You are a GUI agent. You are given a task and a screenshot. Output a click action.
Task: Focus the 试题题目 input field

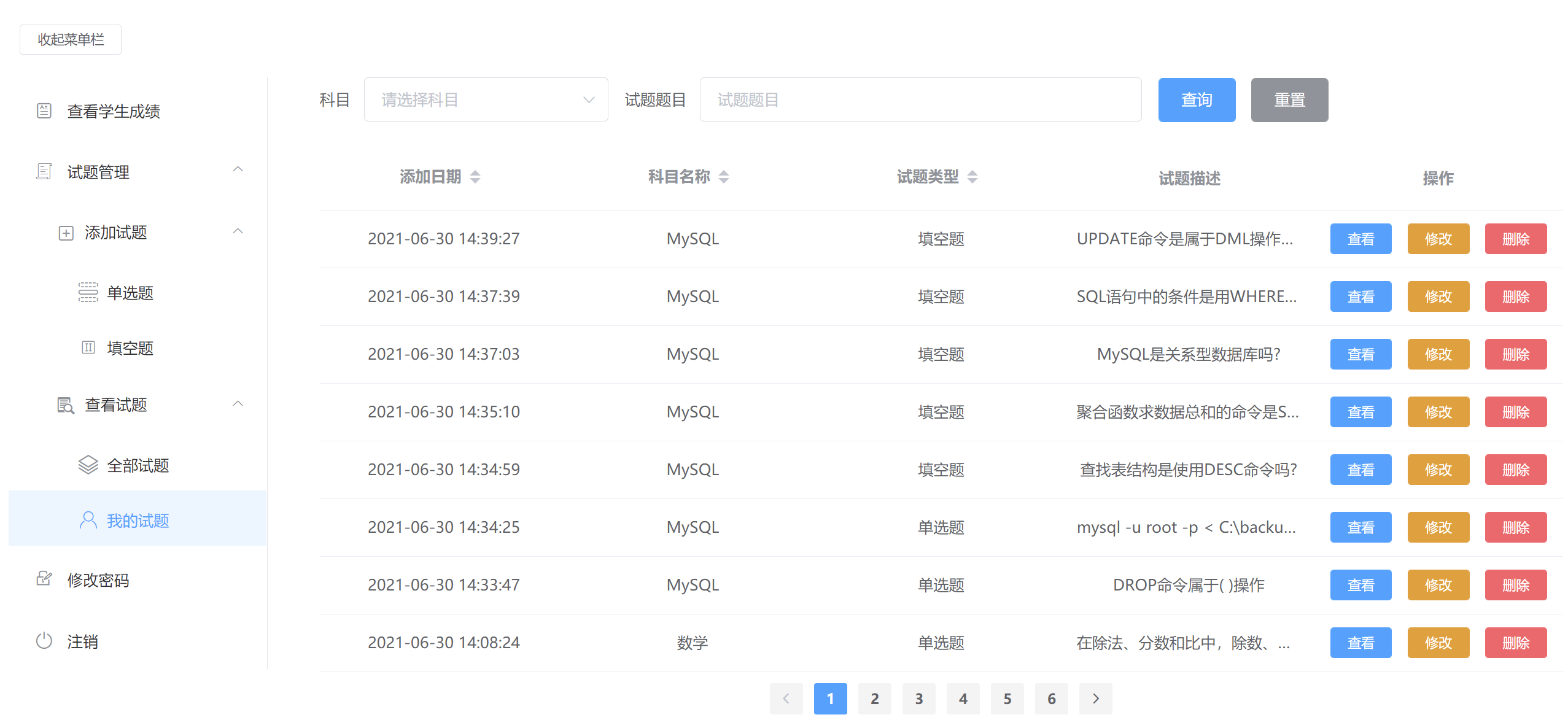(x=921, y=99)
